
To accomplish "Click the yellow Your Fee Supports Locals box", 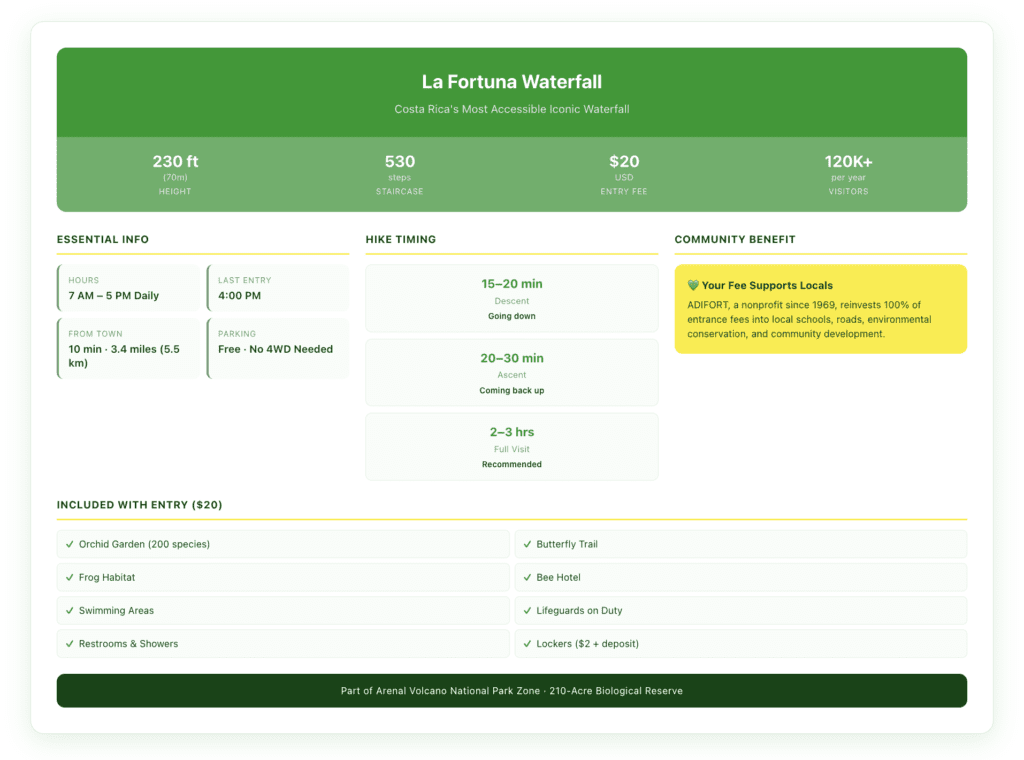I will click(x=820, y=308).
